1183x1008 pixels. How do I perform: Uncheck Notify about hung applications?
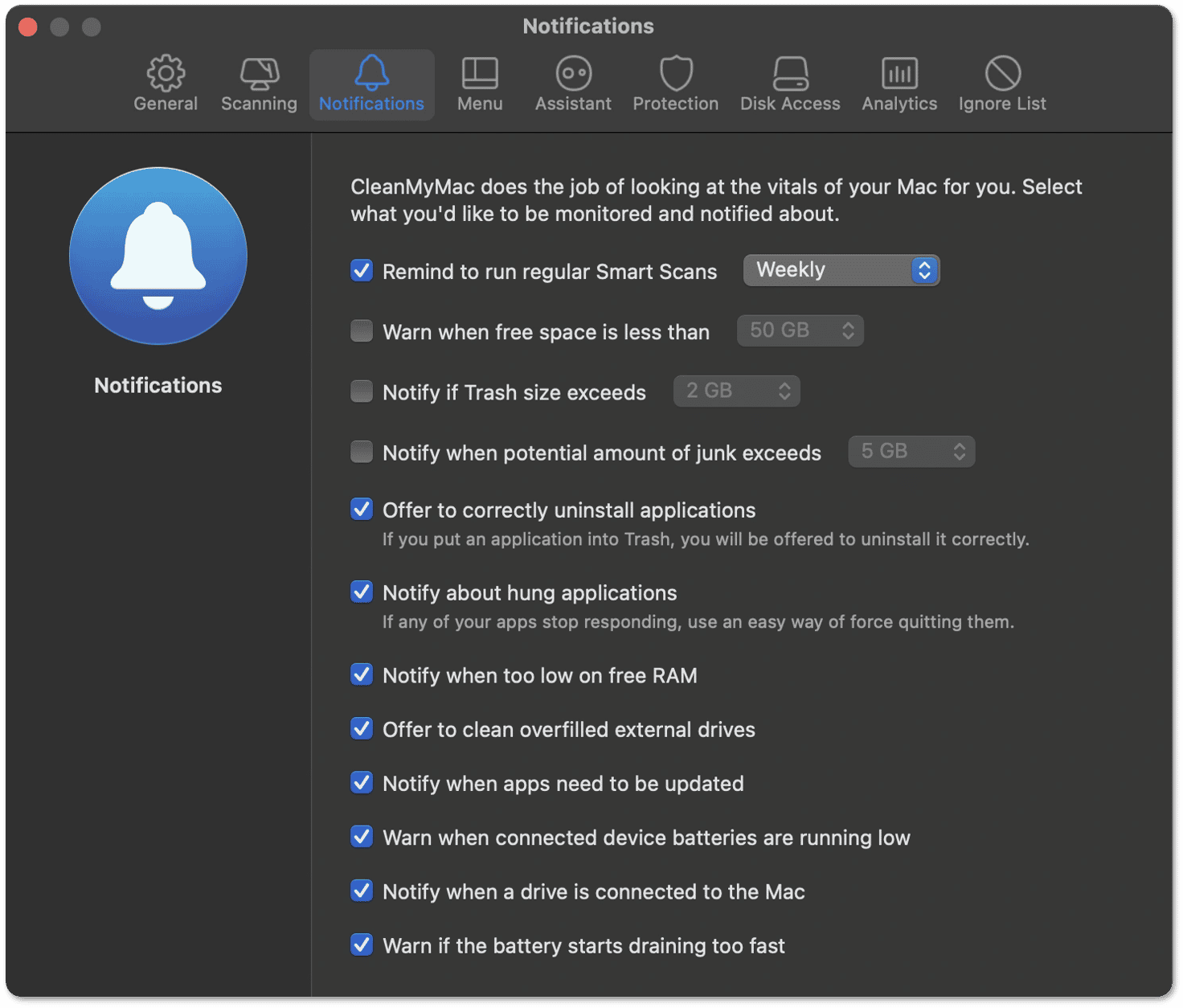[362, 592]
